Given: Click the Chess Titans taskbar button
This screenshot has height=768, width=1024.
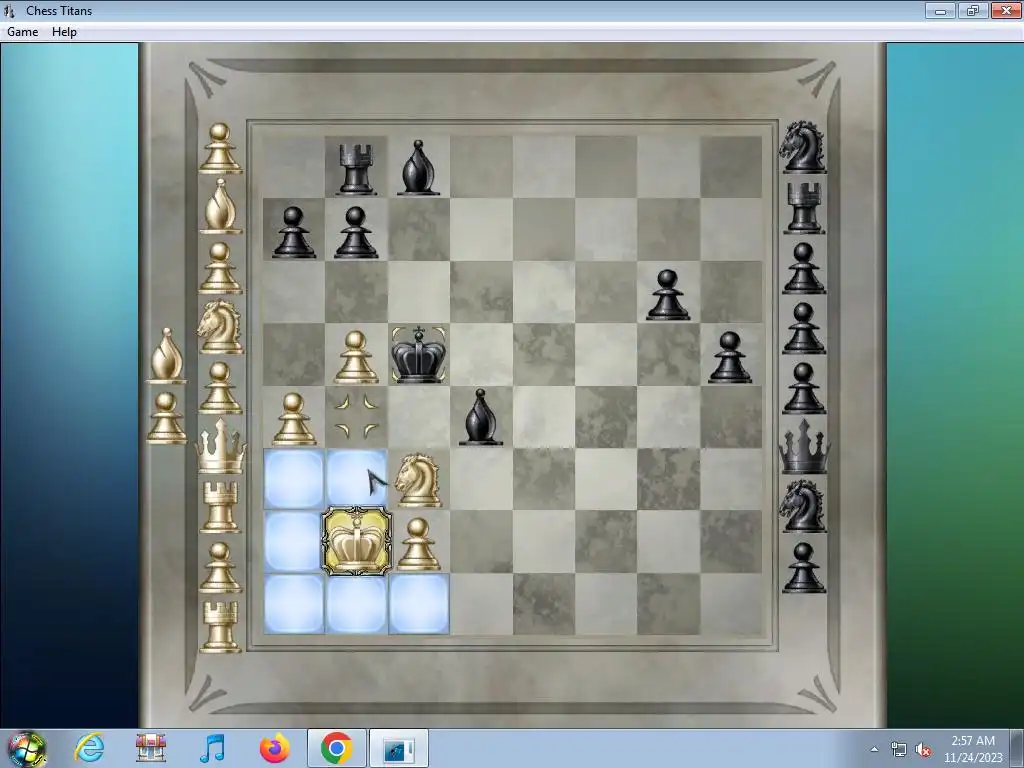Looking at the screenshot, I should 399,748.
